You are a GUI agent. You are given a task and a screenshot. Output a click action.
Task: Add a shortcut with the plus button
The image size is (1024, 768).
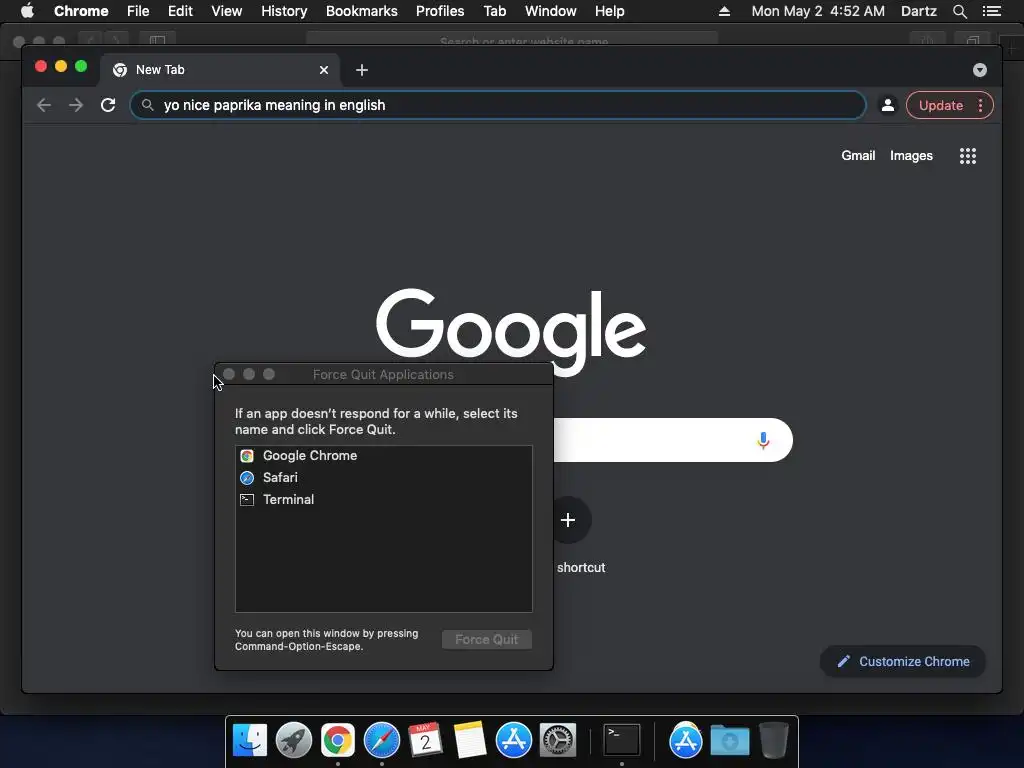click(x=568, y=520)
